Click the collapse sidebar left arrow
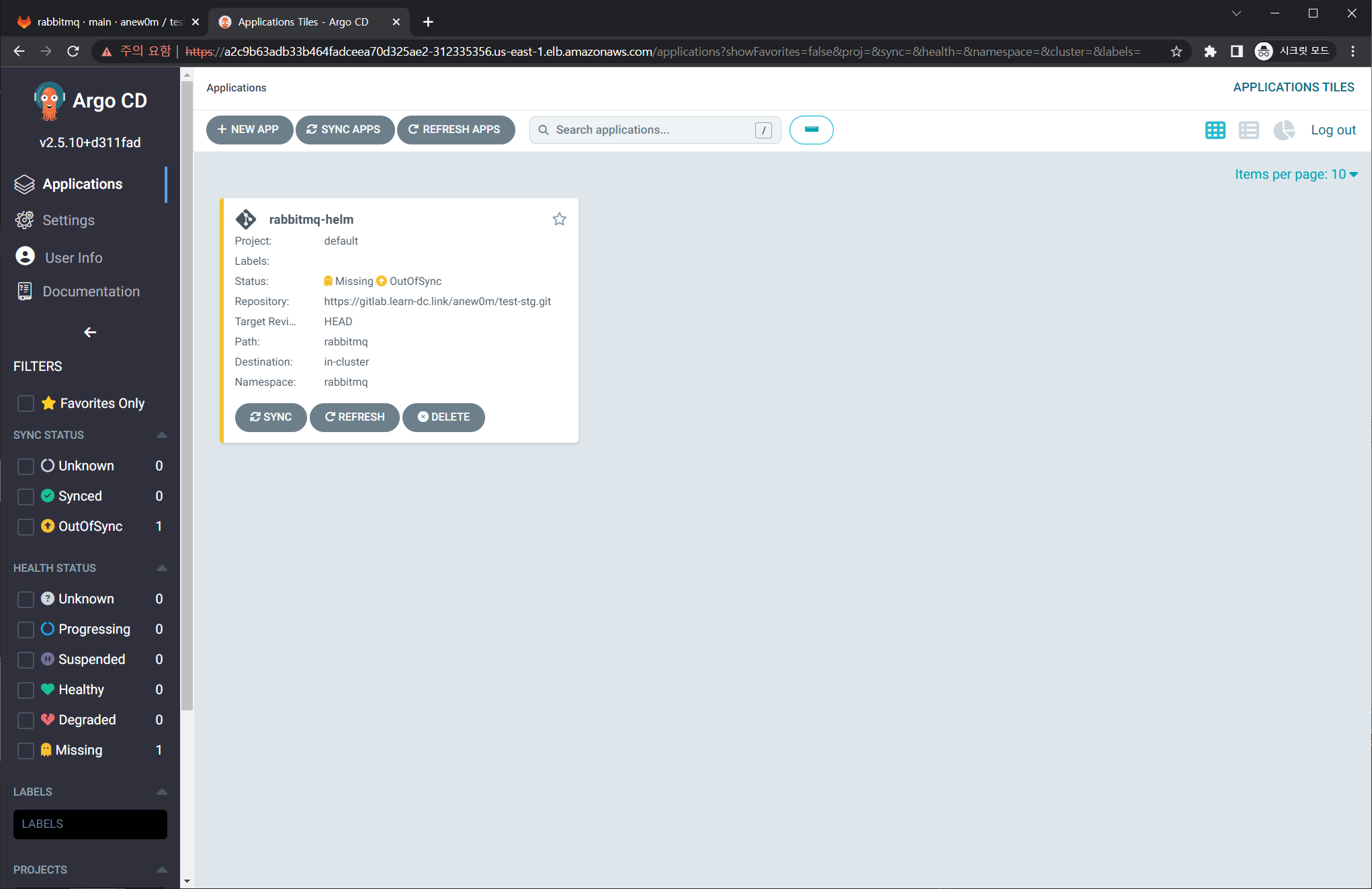Viewport: 1372px width, 889px height. point(90,332)
